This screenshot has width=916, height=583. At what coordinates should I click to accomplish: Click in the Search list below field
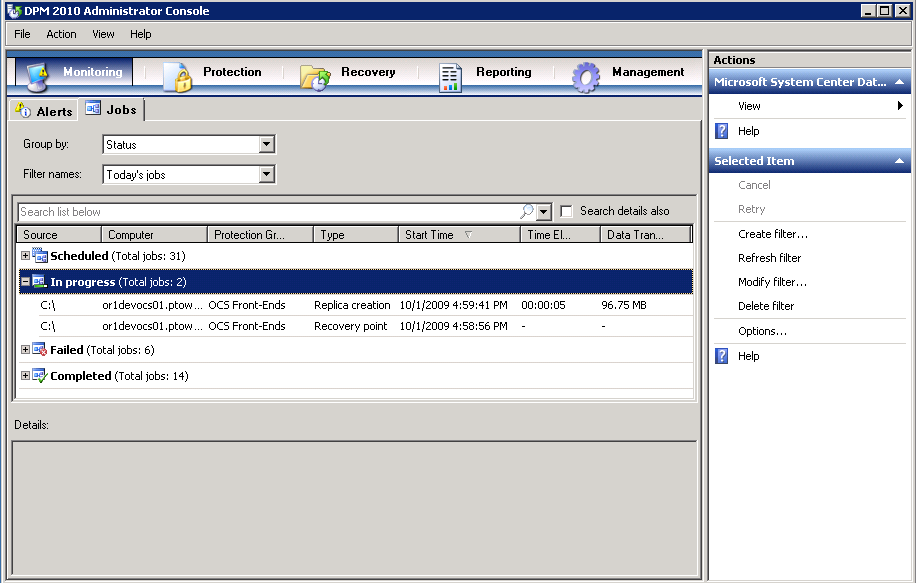coord(269,211)
